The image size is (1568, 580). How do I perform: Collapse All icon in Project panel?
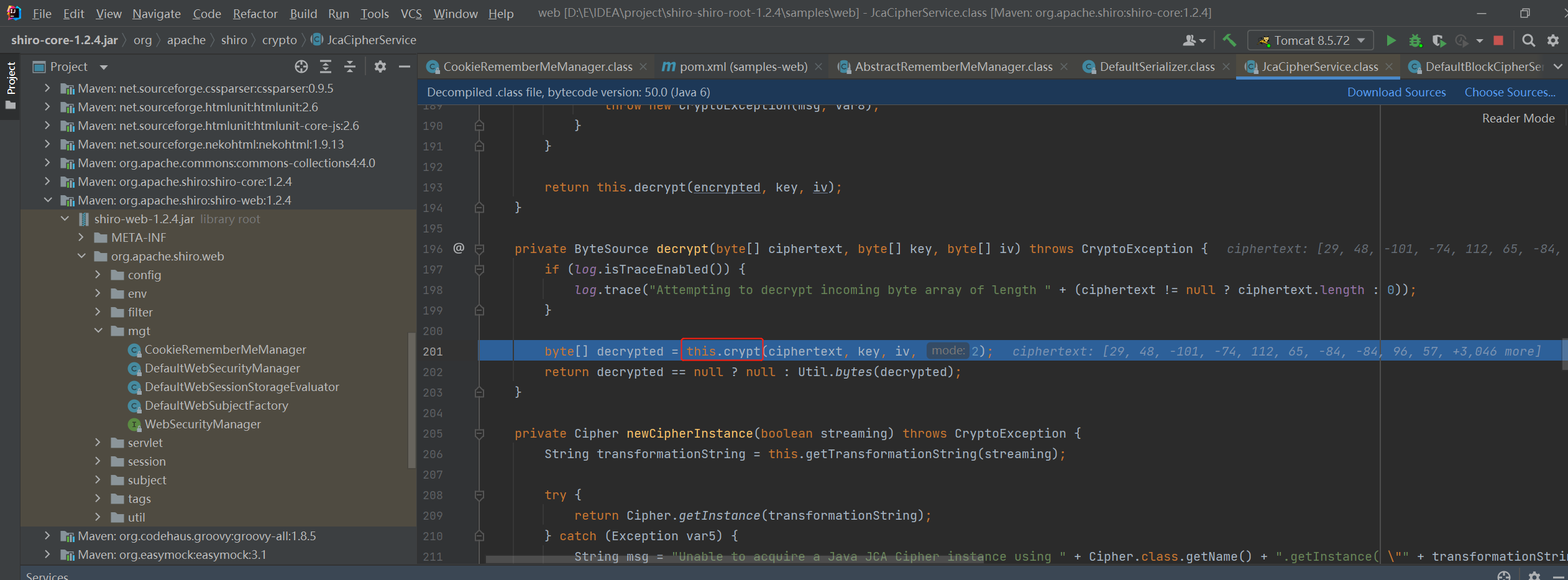tap(350, 67)
